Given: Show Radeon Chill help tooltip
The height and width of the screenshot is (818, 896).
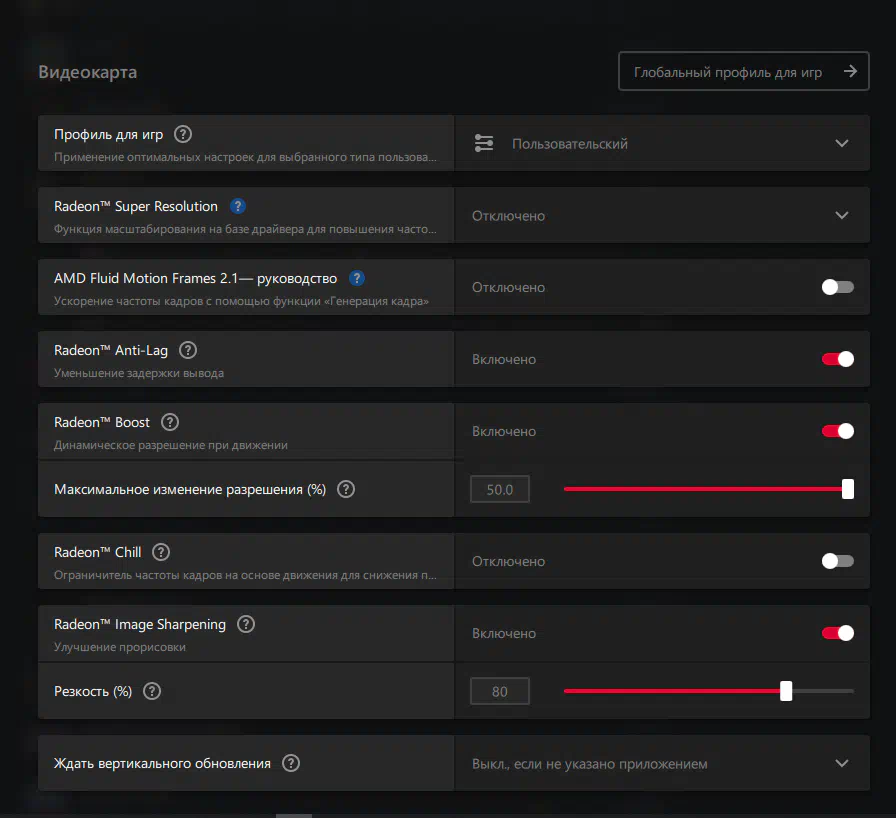Looking at the screenshot, I should click(x=161, y=552).
